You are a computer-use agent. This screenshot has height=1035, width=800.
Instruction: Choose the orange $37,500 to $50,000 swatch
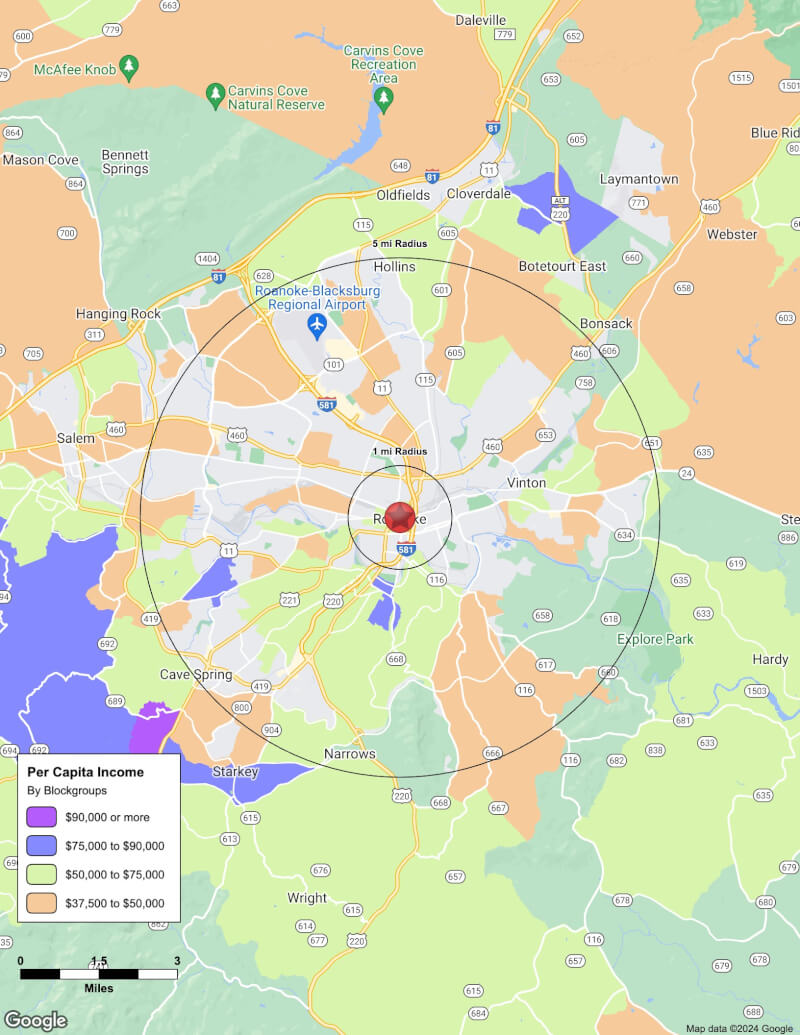coord(42,904)
